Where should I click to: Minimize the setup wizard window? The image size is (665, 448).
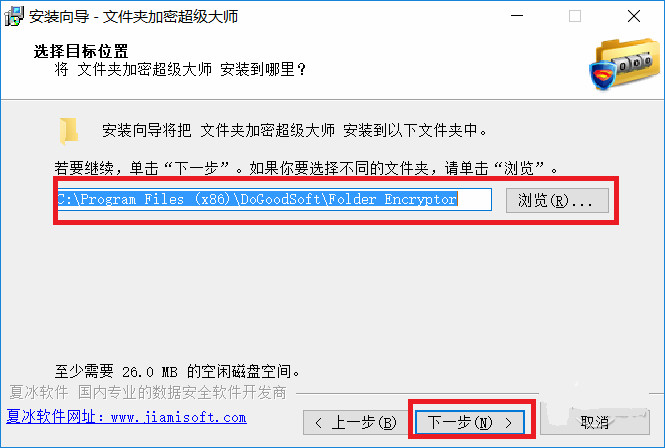[517, 16]
